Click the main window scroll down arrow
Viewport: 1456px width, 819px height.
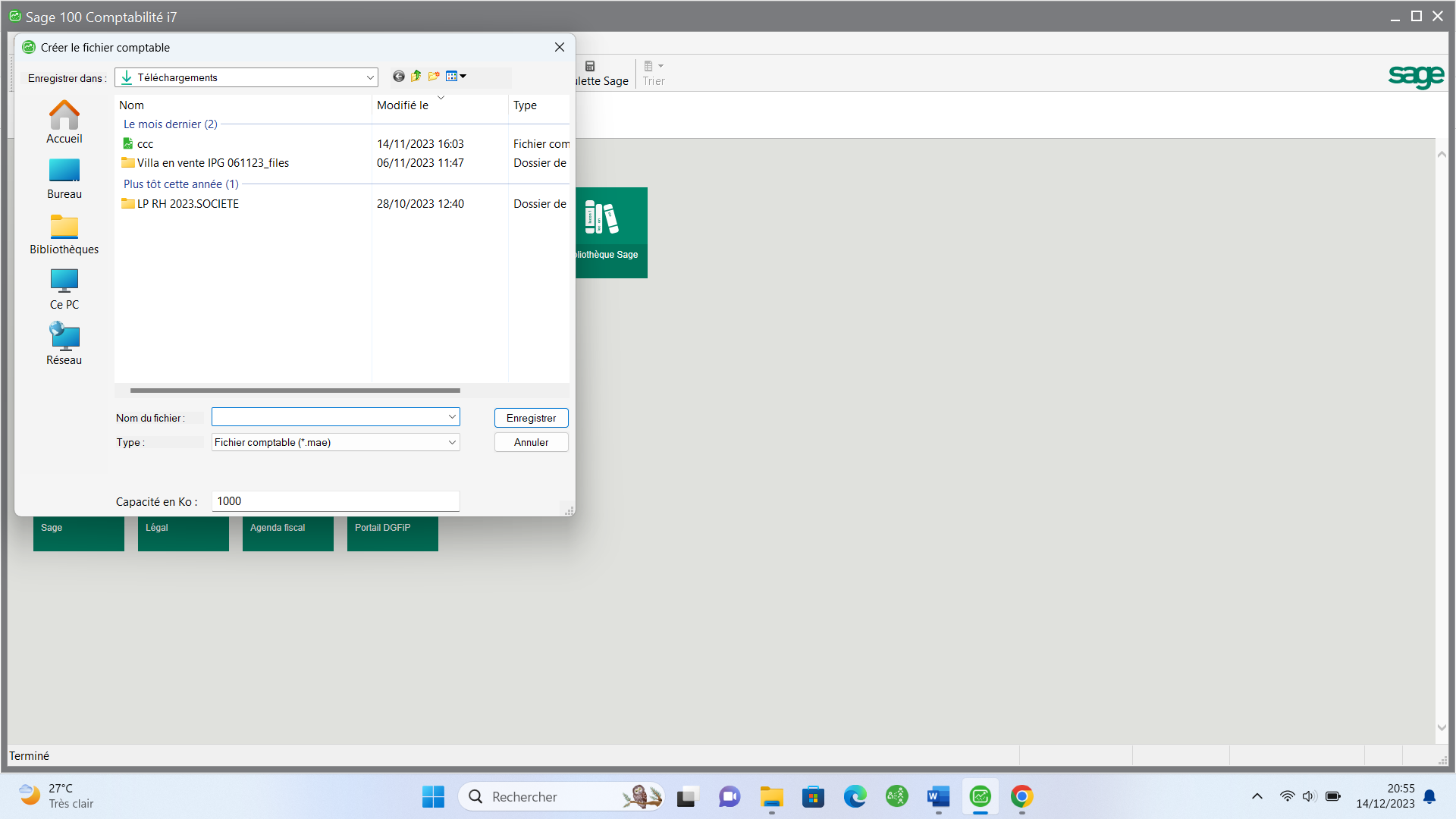1442,727
